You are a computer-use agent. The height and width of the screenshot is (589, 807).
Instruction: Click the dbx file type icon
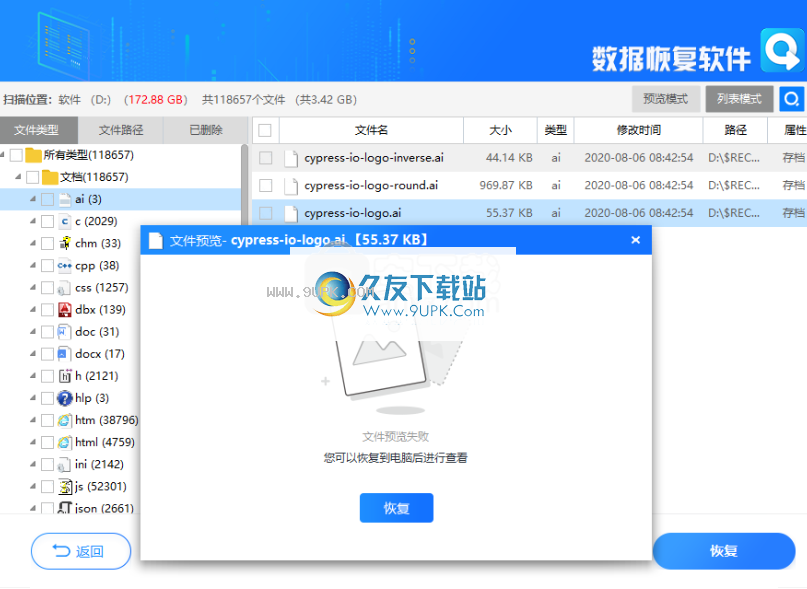pos(64,310)
